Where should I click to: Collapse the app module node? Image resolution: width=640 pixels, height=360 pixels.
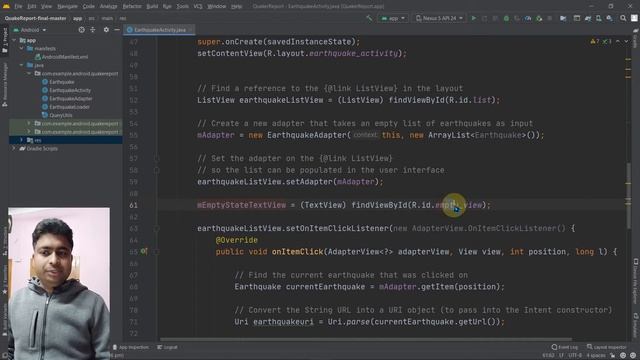14,40
